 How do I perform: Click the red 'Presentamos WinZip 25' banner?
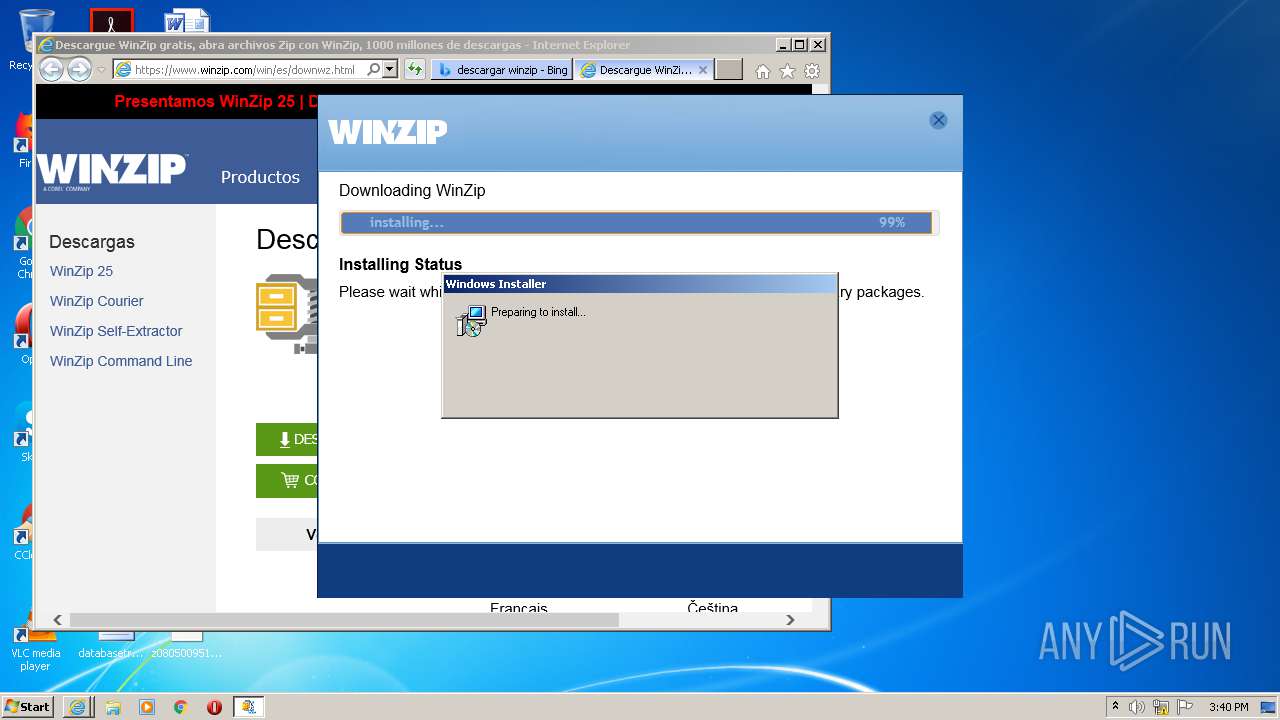coord(216,101)
